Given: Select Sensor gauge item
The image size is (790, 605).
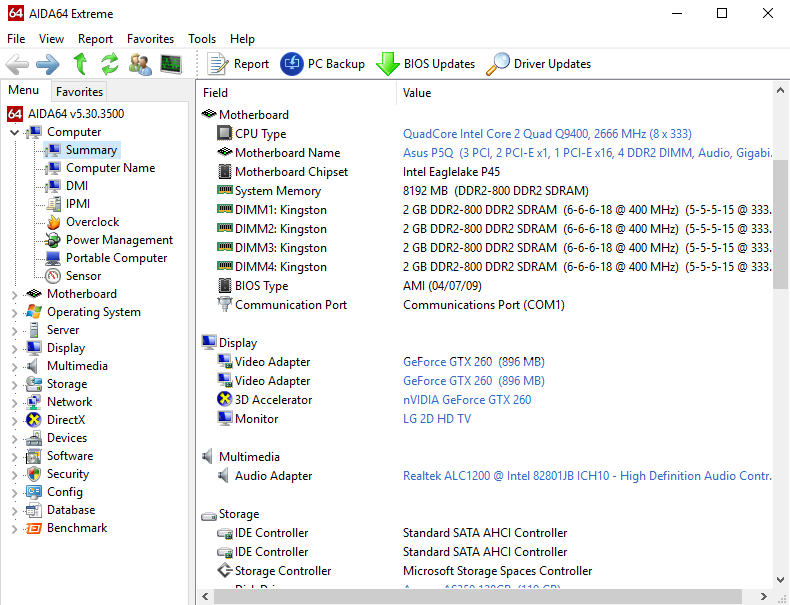Looking at the screenshot, I should (x=84, y=276).
